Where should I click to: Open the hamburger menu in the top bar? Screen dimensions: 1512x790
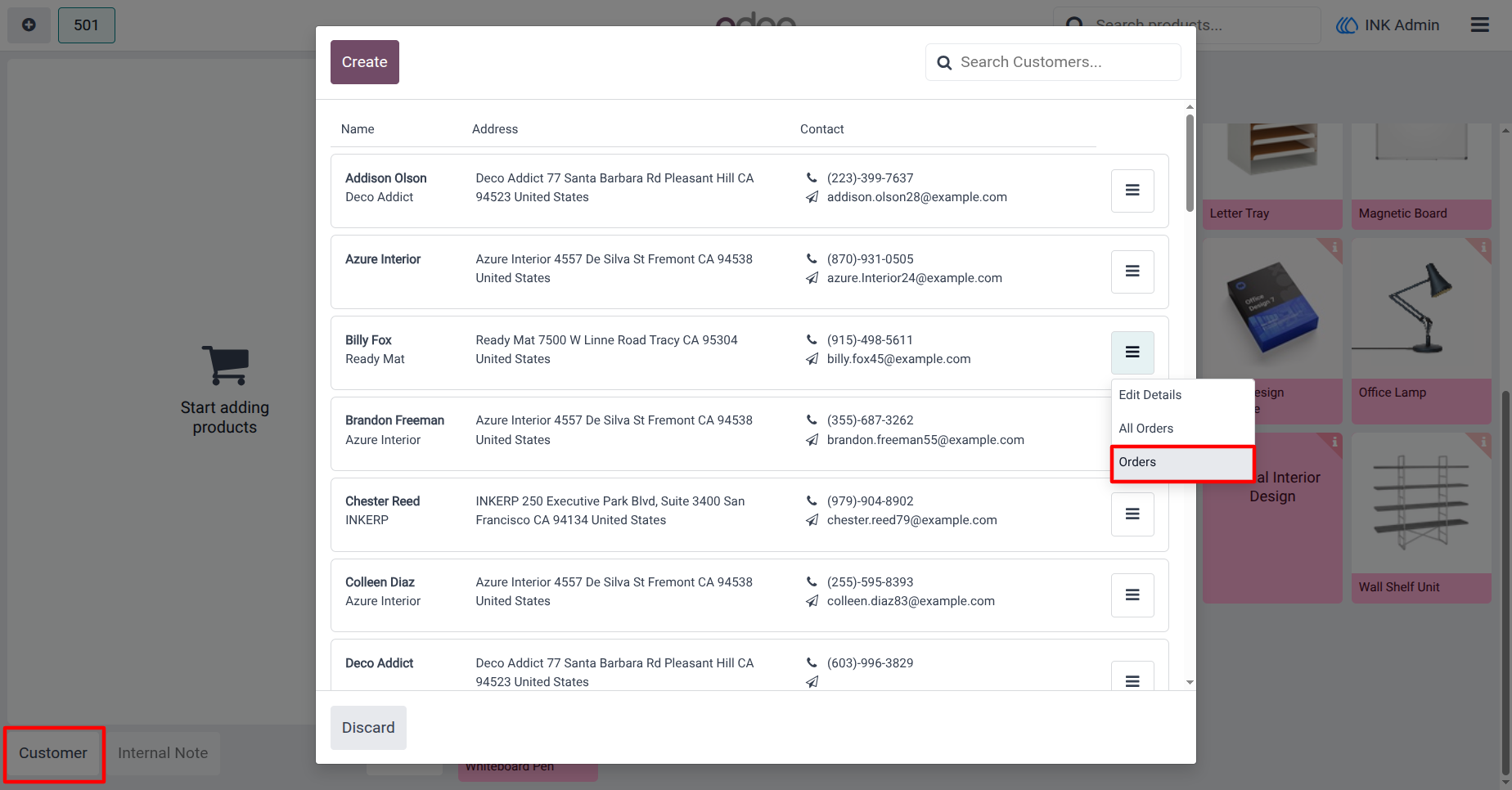coord(1480,25)
